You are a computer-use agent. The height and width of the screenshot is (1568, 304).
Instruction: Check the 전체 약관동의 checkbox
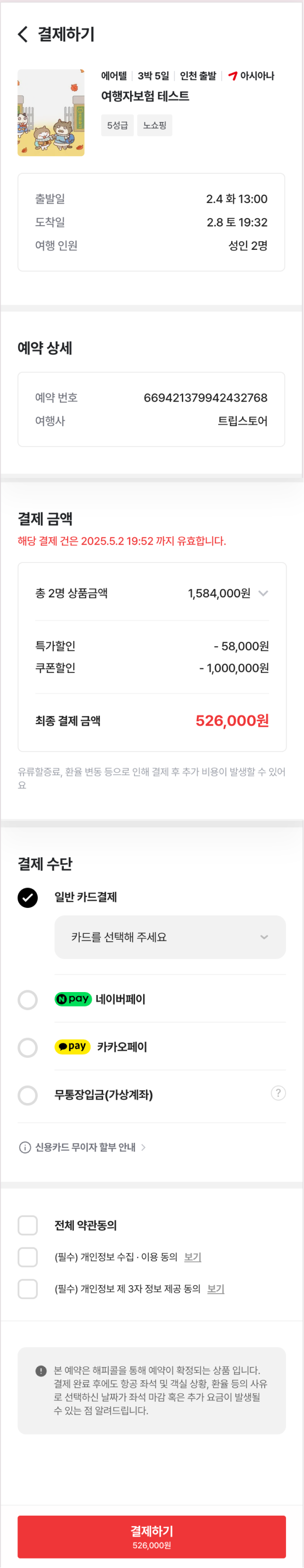coord(27,1226)
